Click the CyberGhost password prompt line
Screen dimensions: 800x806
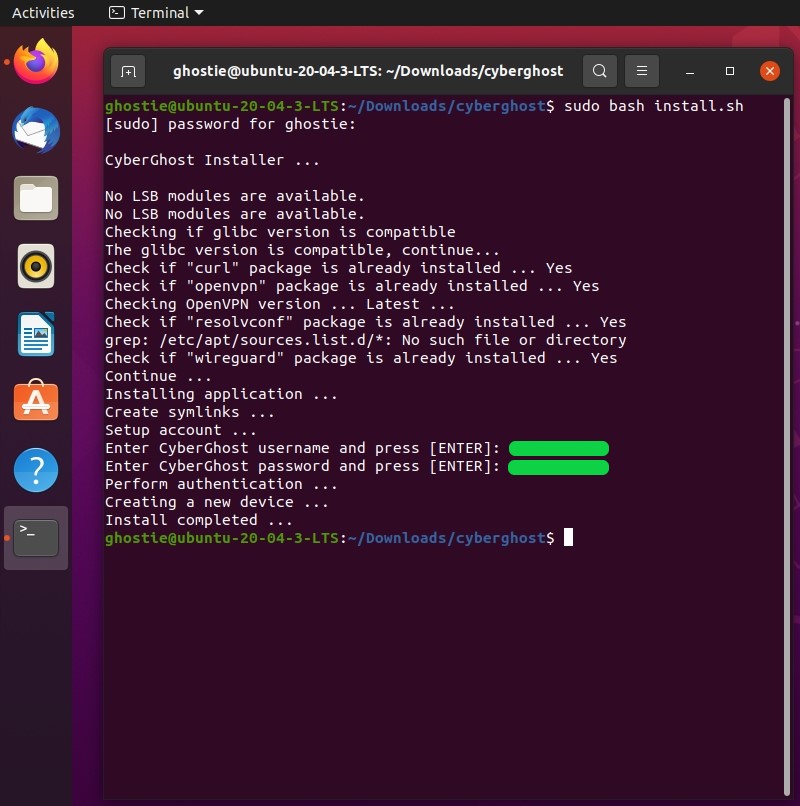[x=357, y=466]
